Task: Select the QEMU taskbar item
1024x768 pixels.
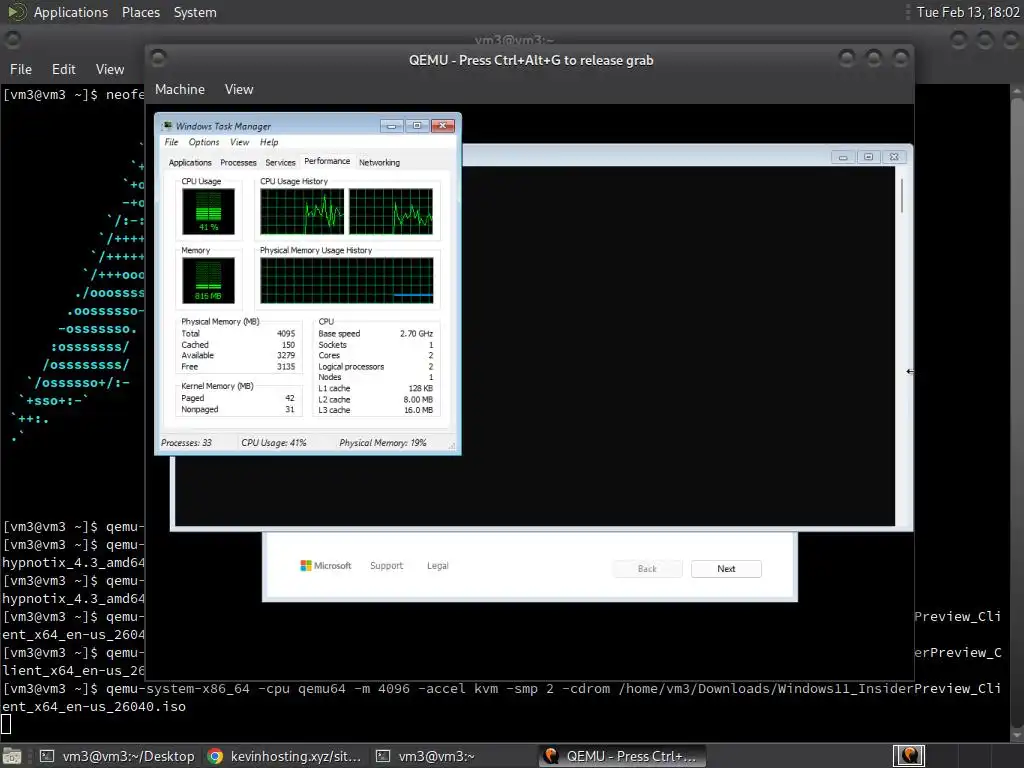Action: [x=620, y=756]
